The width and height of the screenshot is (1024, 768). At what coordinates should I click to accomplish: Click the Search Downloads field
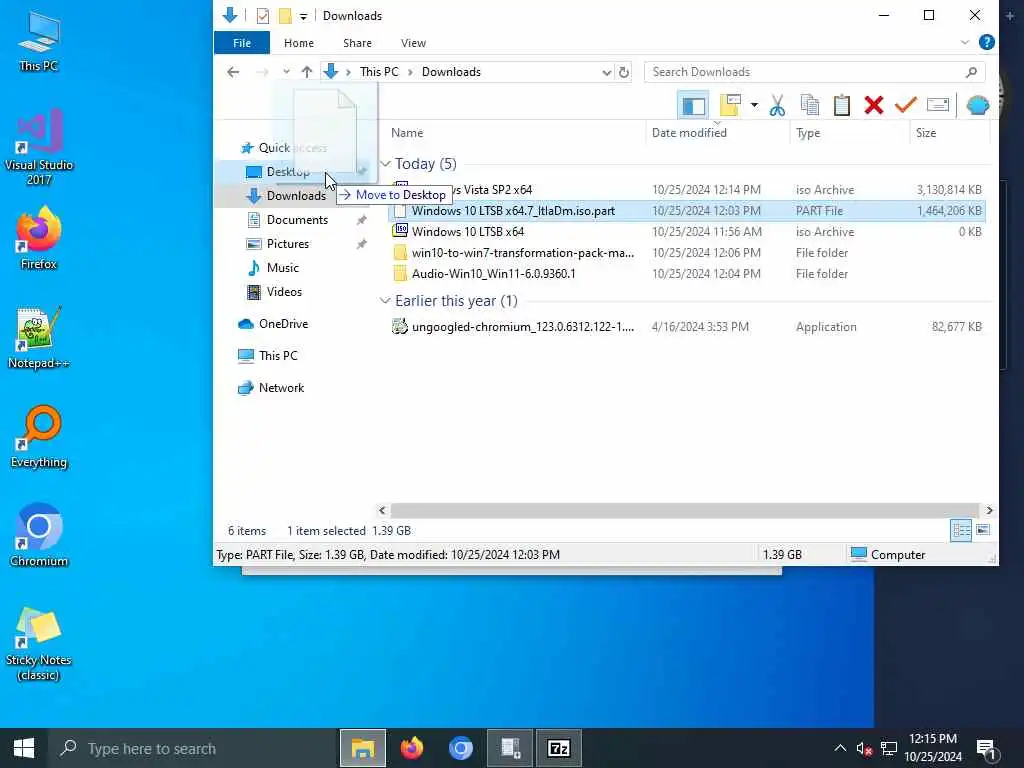coord(814,72)
